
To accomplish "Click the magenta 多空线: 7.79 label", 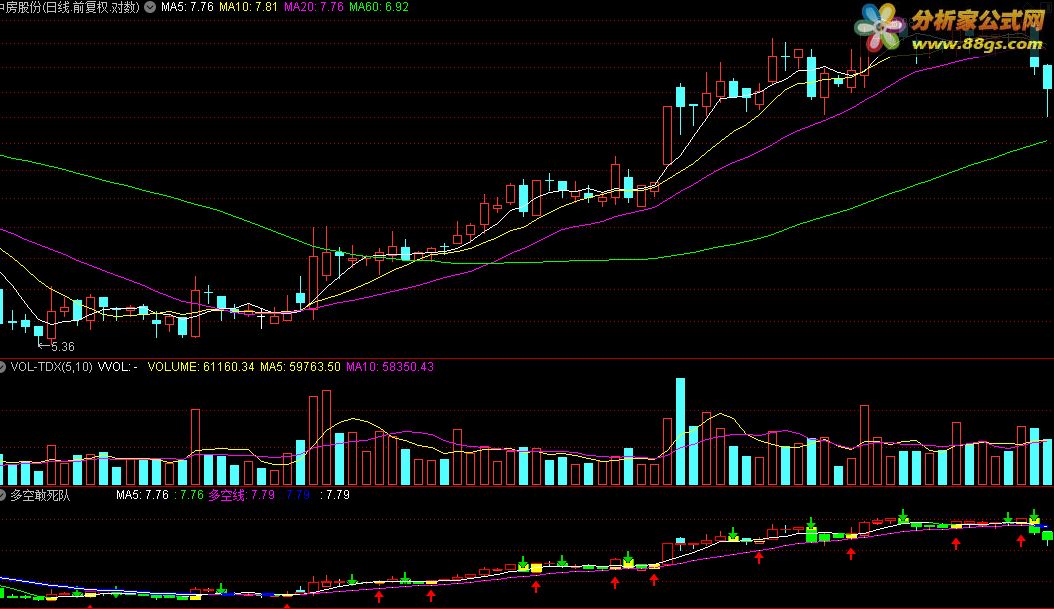I will coord(241,495).
